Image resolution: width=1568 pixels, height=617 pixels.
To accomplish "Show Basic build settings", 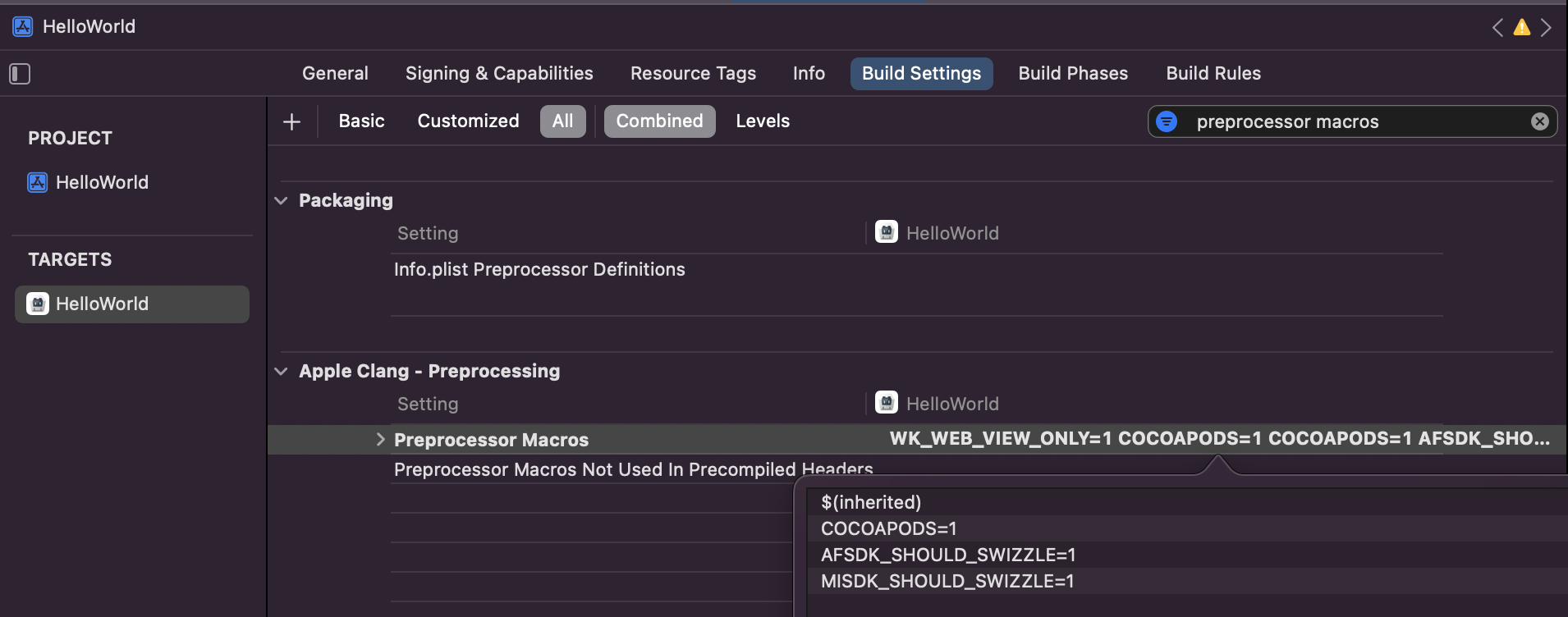I will [x=361, y=121].
